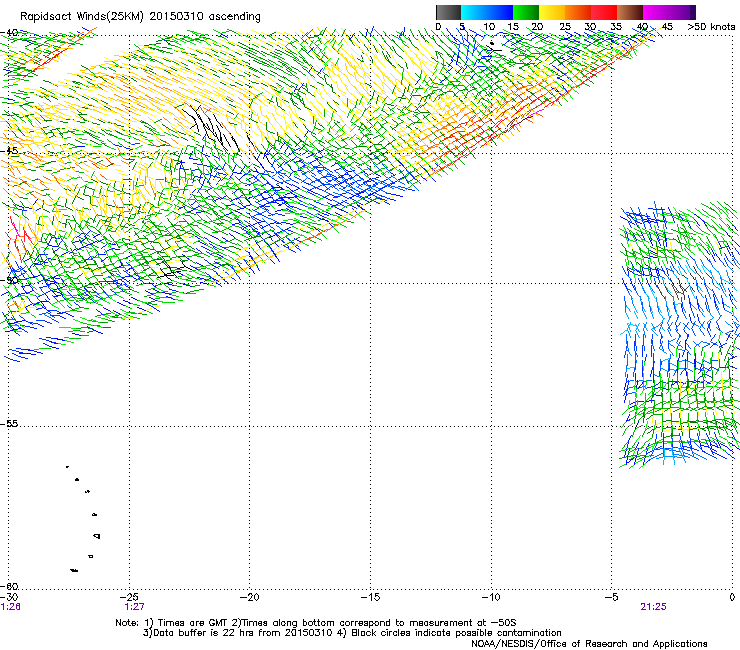Click the '>50 knots' legend label
This screenshot has width=740, height=650.
pyautogui.click(x=711, y=27)
